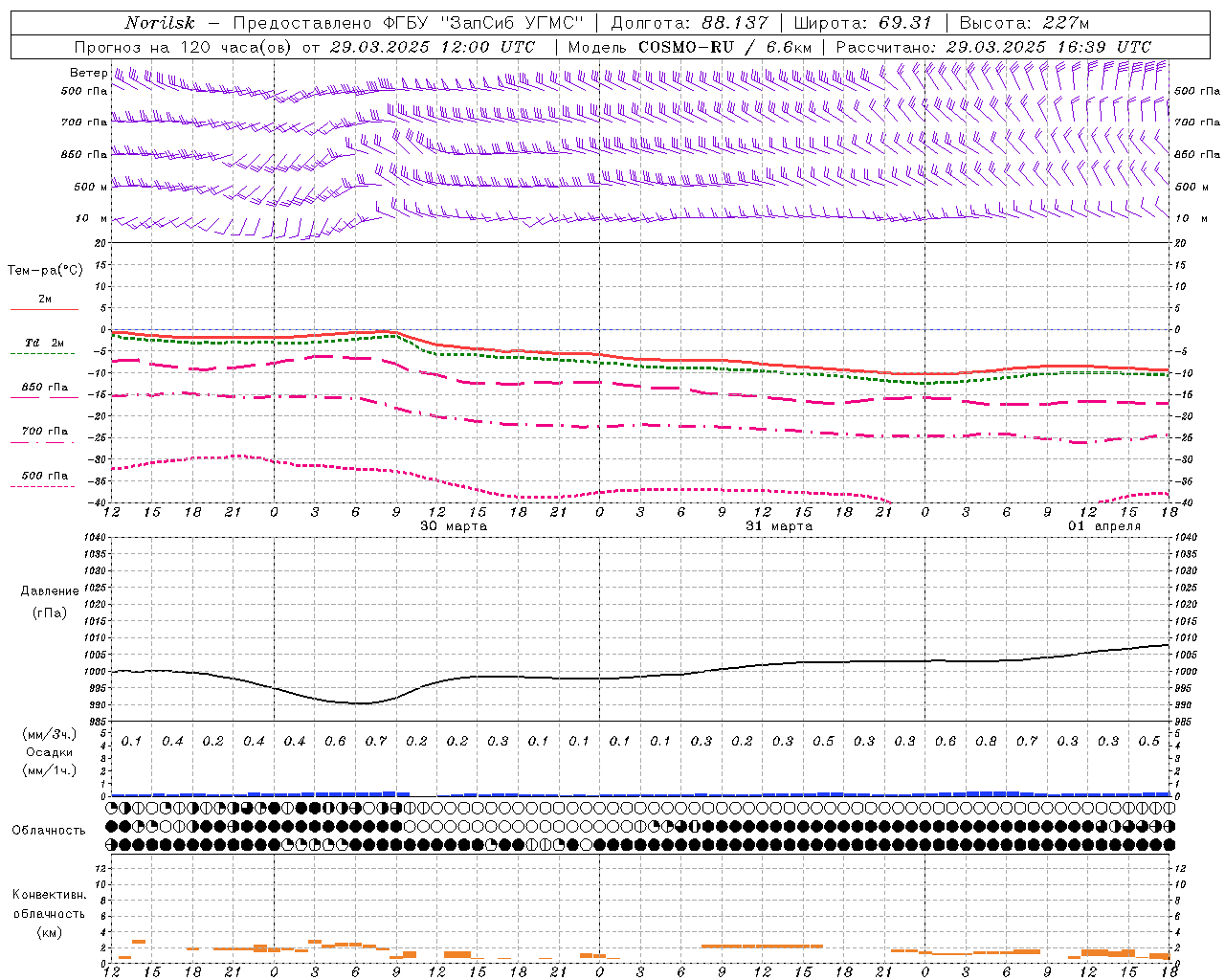Select the '500 м' wind level label on left
1225x980 pixels.
point(91,187)
